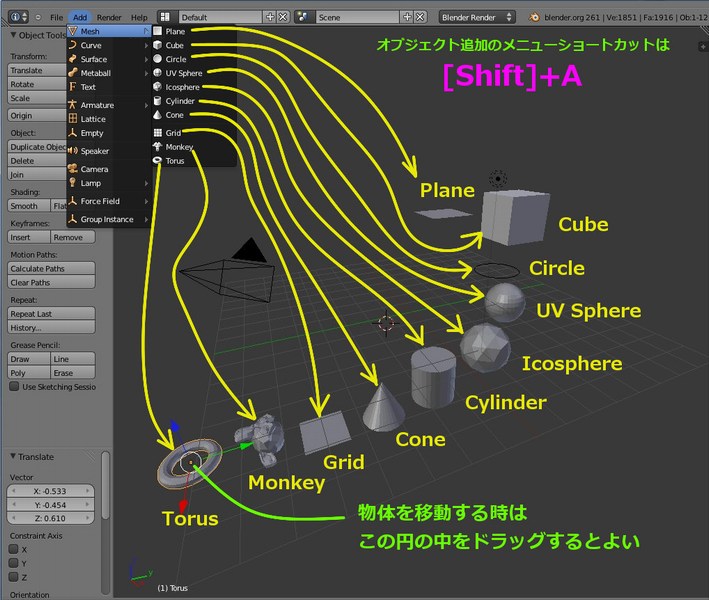Expand the Lamp submenu
Image resolution: width=709 pixels, height=600 pixels.
click(x=109, y=183)
